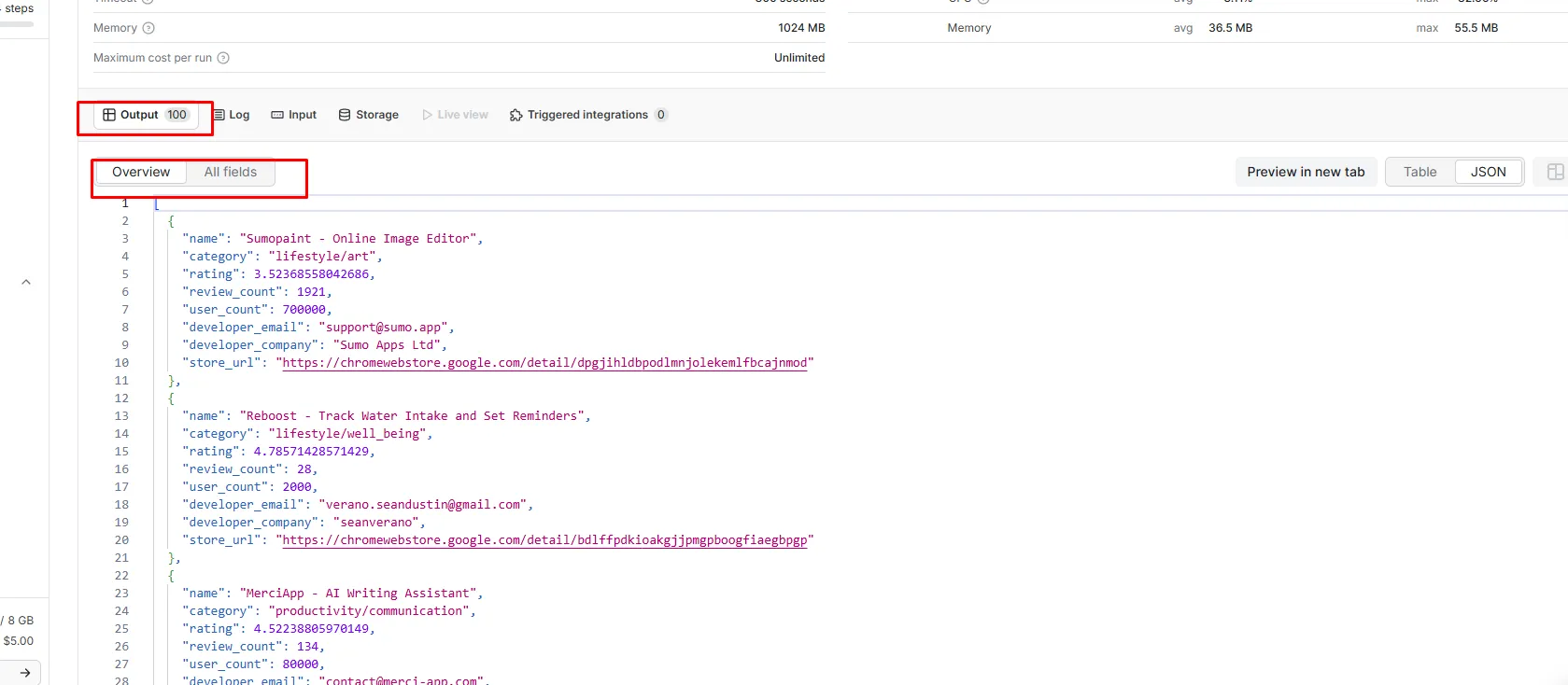Open the Input tab

pos(294,115)
